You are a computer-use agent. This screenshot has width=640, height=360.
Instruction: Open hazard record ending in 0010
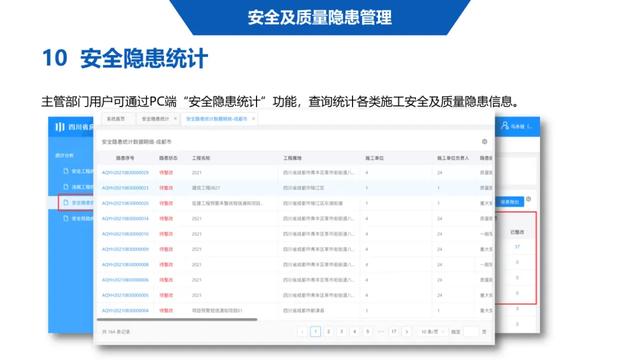click(125, 234)
